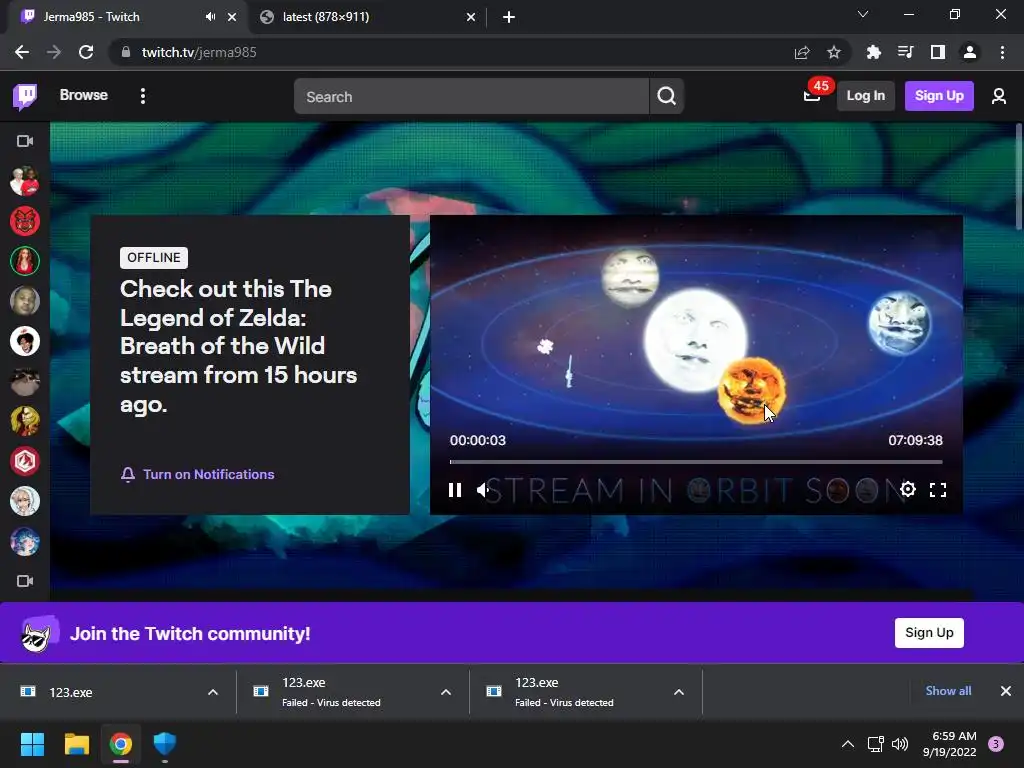The width and height of the screenshot is (1024, 768).
Task: Open Chrome extensions puzzle icon
Action: pos(873,52)
